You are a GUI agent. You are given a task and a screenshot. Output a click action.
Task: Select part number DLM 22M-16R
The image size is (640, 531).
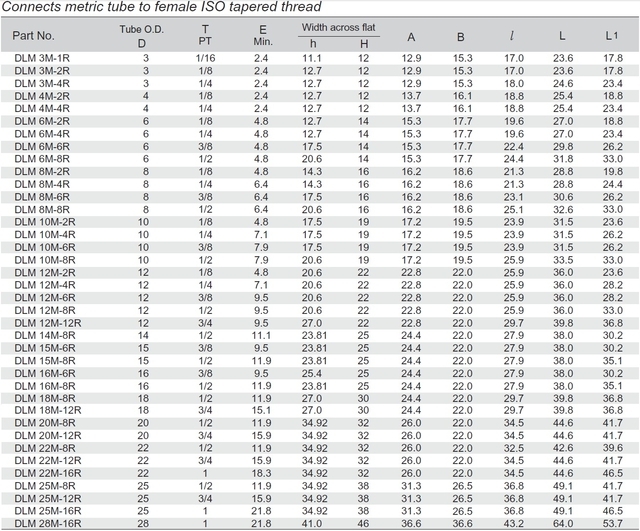coord(48,473)
